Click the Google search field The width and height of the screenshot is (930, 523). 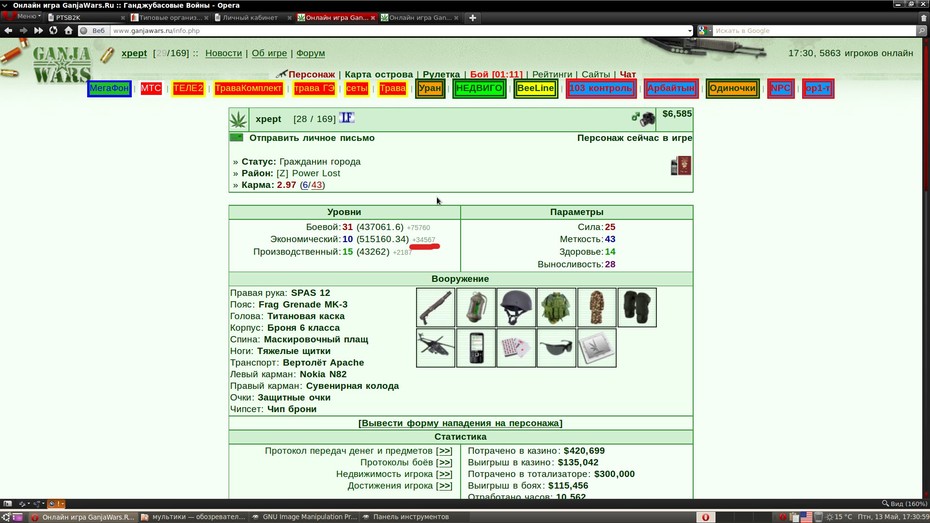click(x=814, y=30)
